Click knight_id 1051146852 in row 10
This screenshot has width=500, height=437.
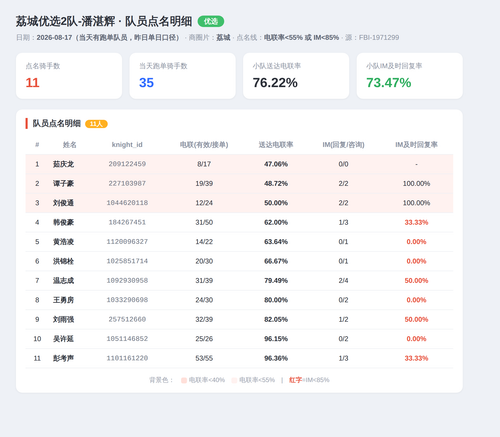pyautogui.click(x=127, y=339)
